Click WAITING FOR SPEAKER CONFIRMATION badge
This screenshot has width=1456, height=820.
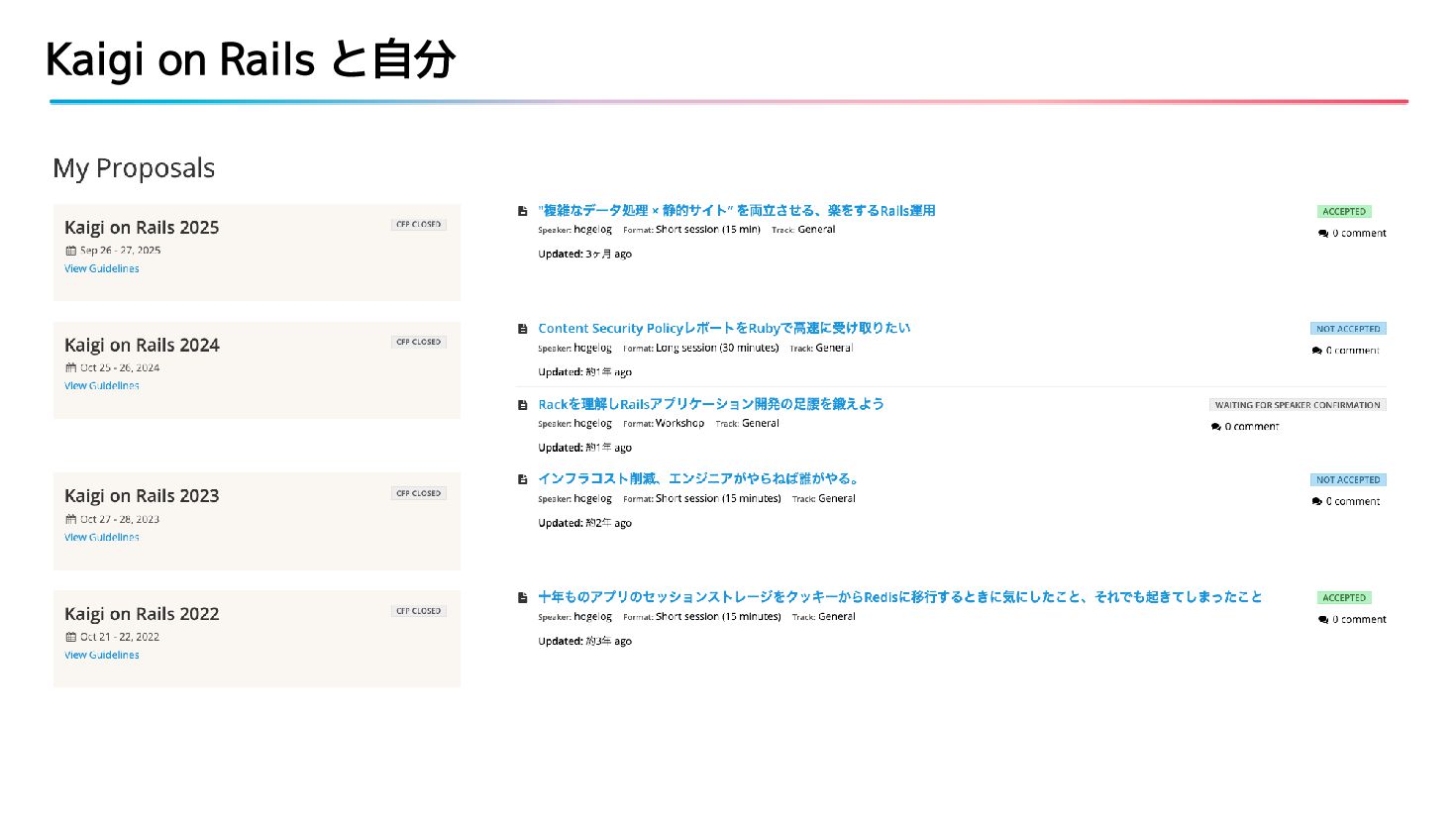point(1298,405)
